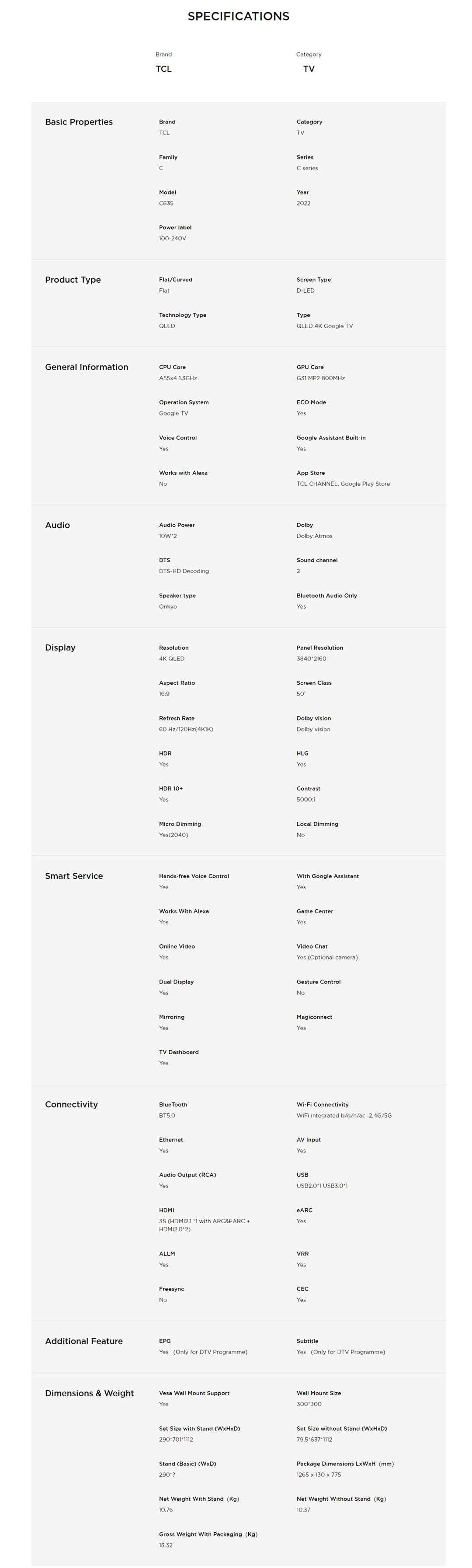472x1568 pixels.
Task: Click the Smart Service section heading
Action: click(x=74, y=876)
